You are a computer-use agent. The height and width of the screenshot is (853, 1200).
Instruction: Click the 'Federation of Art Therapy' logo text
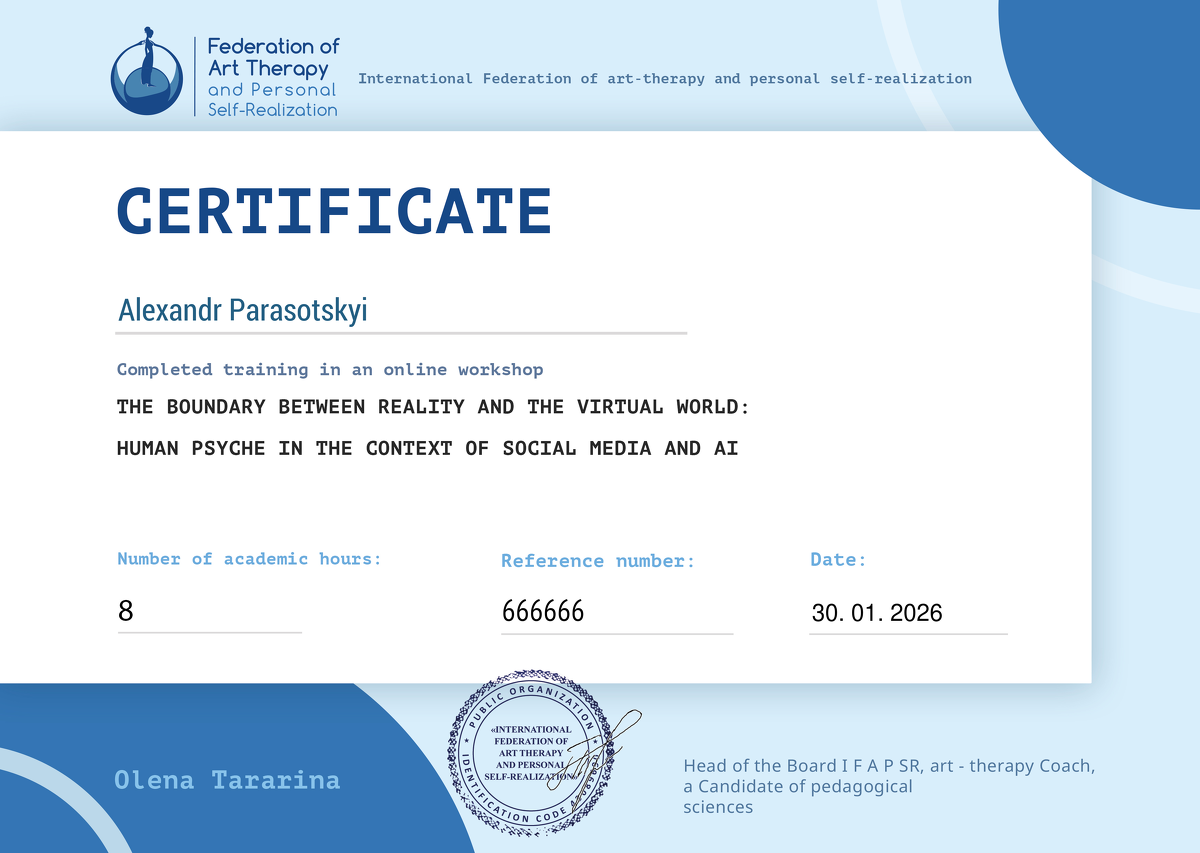point(272,77)
